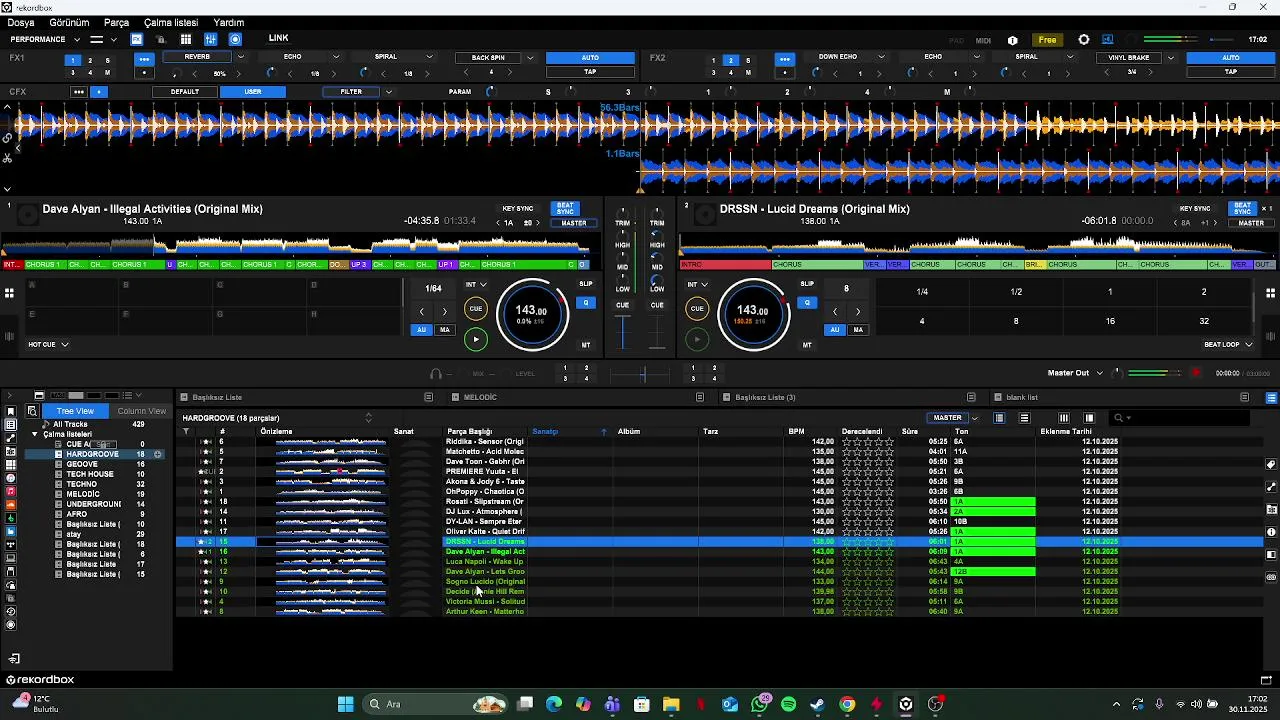Select the 1/4 beat loop pad
1280x720 pixels.
click(922, 292)
